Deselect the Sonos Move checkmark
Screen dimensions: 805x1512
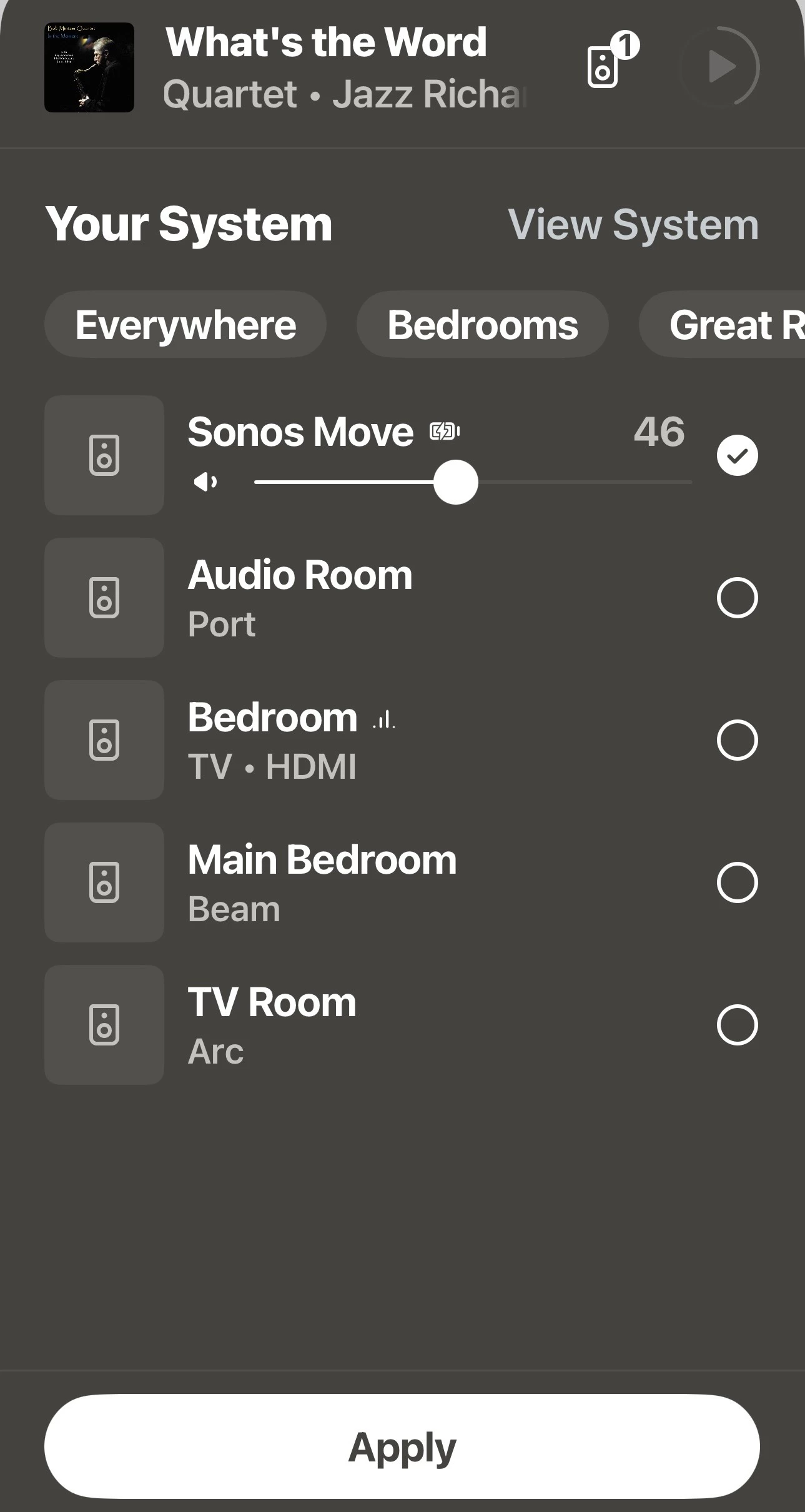click(x=737, y=455)
